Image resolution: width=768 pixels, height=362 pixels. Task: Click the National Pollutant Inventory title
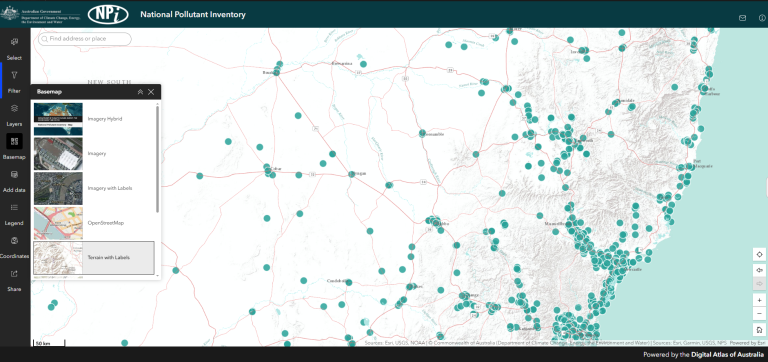coord(193,15)
